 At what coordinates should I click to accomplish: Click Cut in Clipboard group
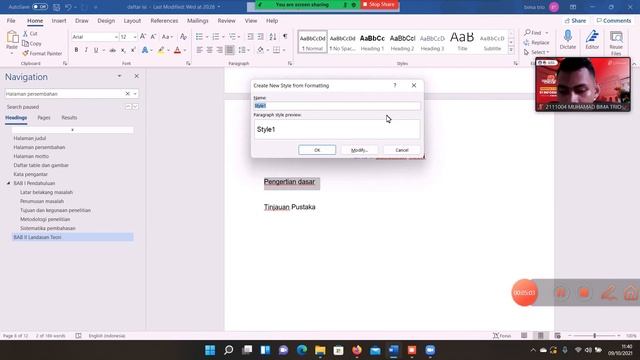(x=30, y=33)
